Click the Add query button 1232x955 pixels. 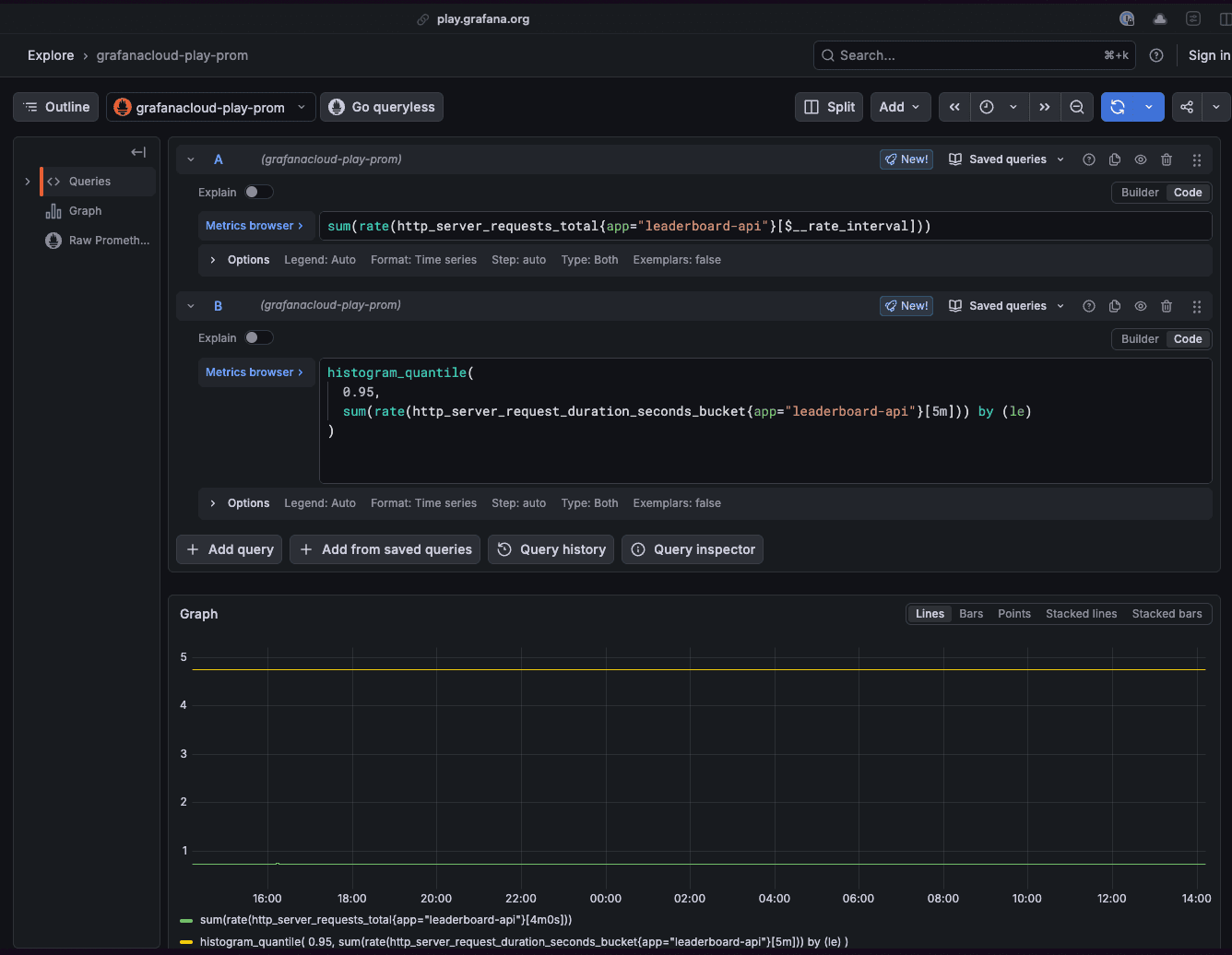[230, 549]
